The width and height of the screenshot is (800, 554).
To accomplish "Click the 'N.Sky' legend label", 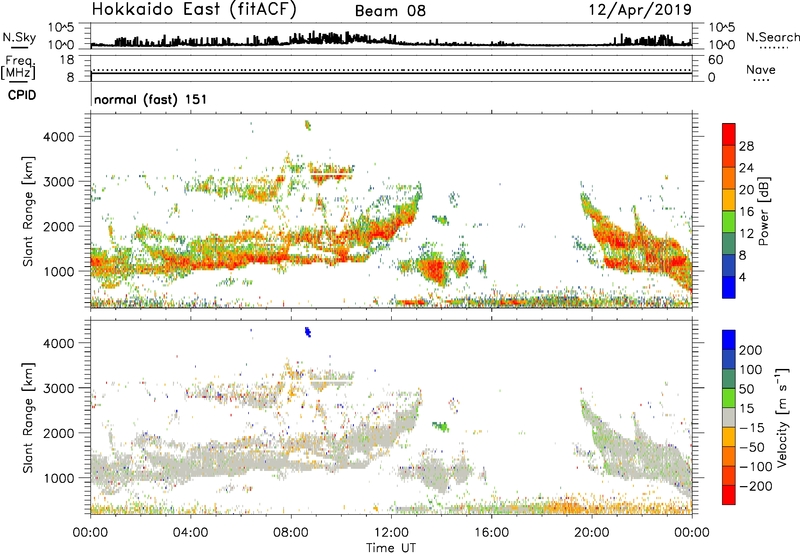I will click(x=19, y=37).
